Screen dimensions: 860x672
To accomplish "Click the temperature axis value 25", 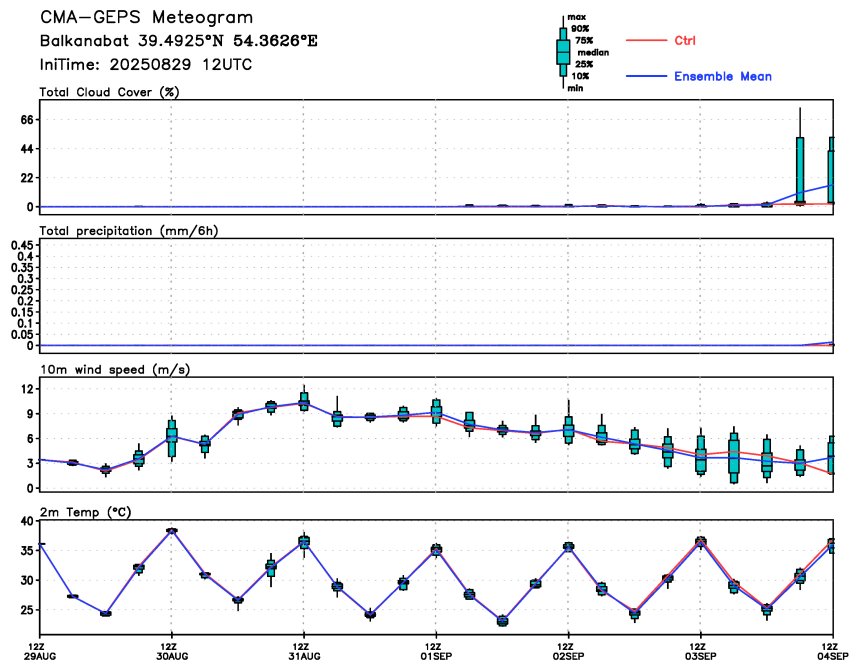I will (x=27, y=609).
